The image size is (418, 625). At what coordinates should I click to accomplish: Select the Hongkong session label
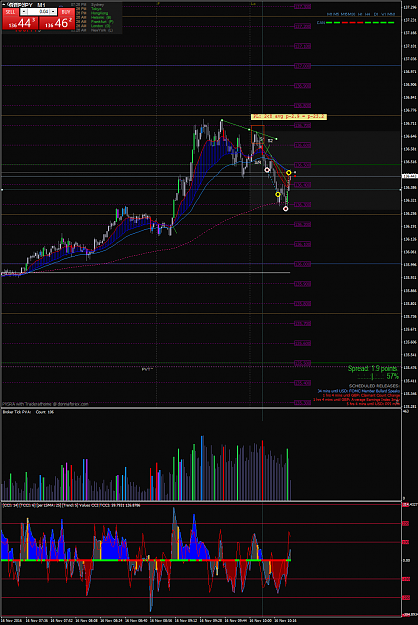coord(99,13)
